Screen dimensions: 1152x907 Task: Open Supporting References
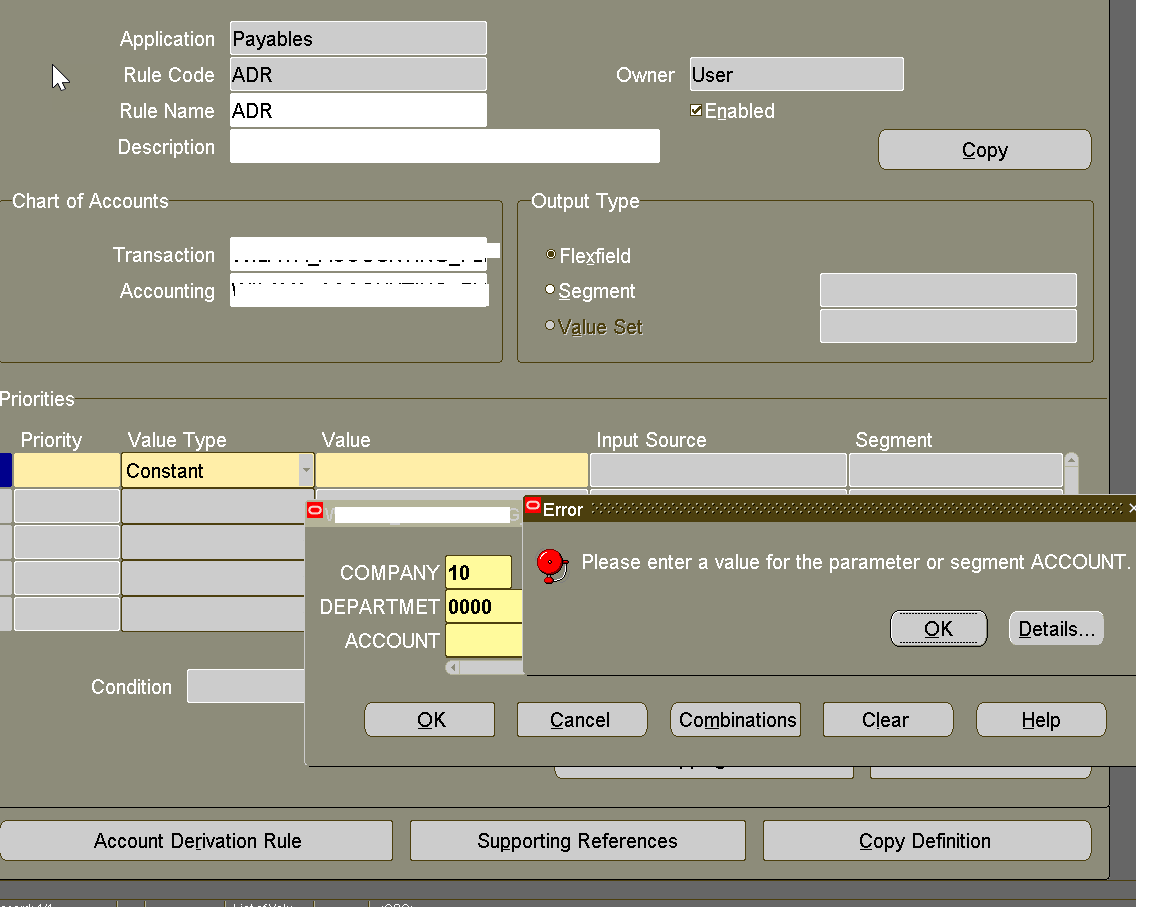(x=577, y=840)
